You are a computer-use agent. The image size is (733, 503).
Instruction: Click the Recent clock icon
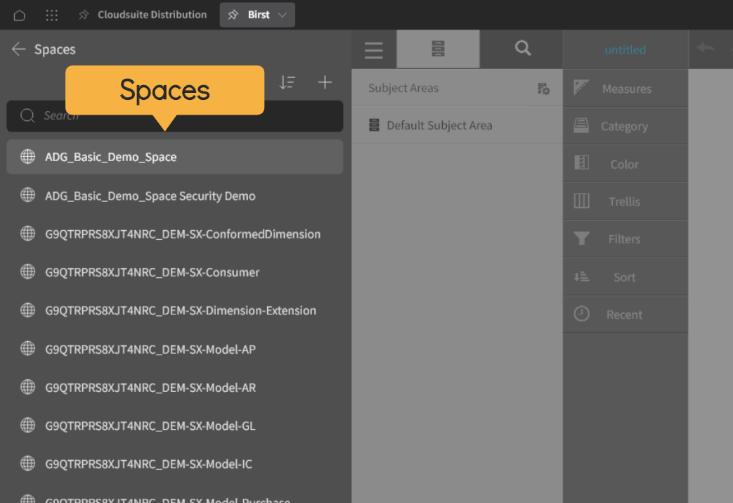pyautogui.click(x=581, y=314)
